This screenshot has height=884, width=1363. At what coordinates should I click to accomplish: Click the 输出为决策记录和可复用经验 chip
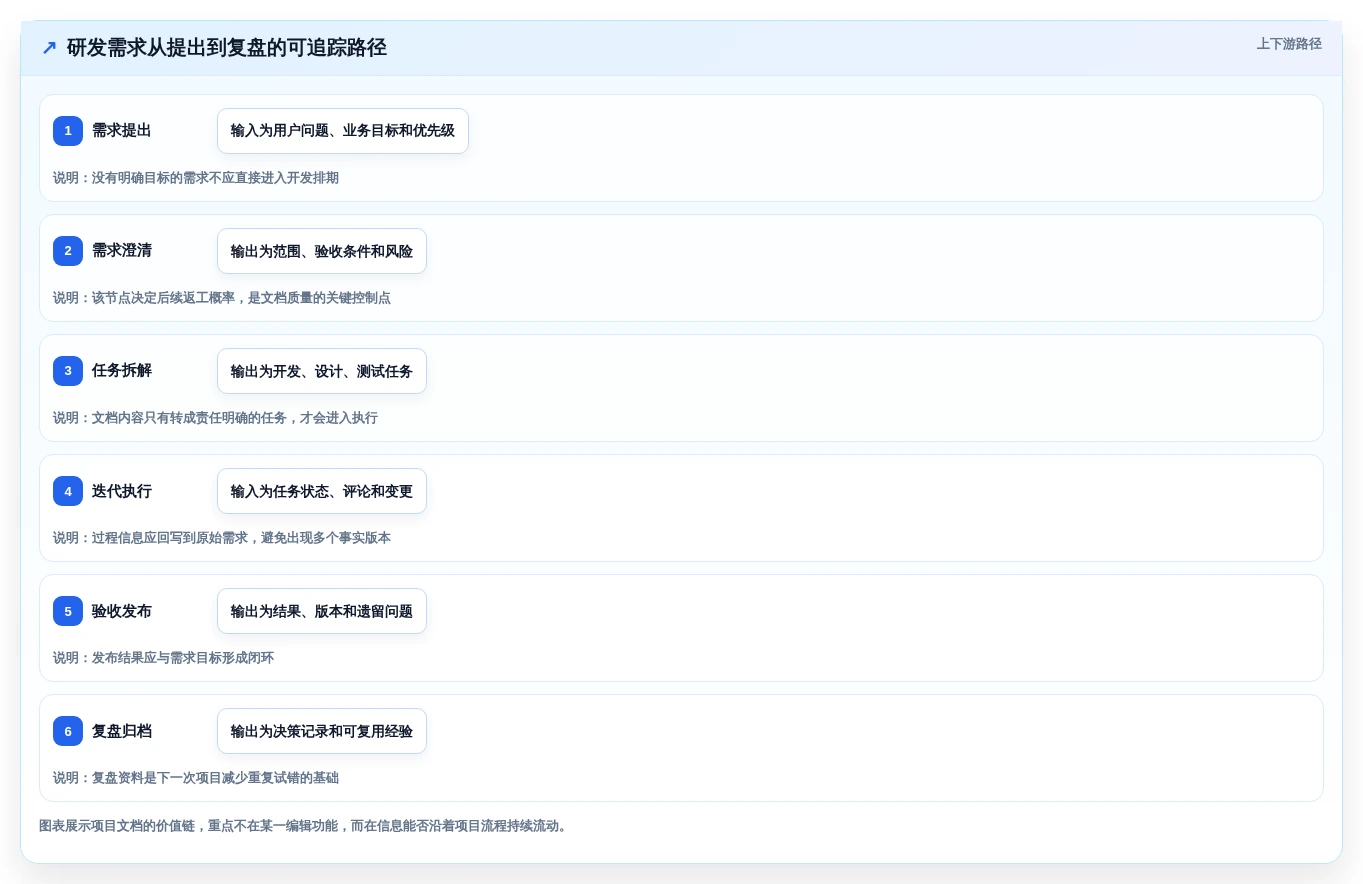pos(322,731)
